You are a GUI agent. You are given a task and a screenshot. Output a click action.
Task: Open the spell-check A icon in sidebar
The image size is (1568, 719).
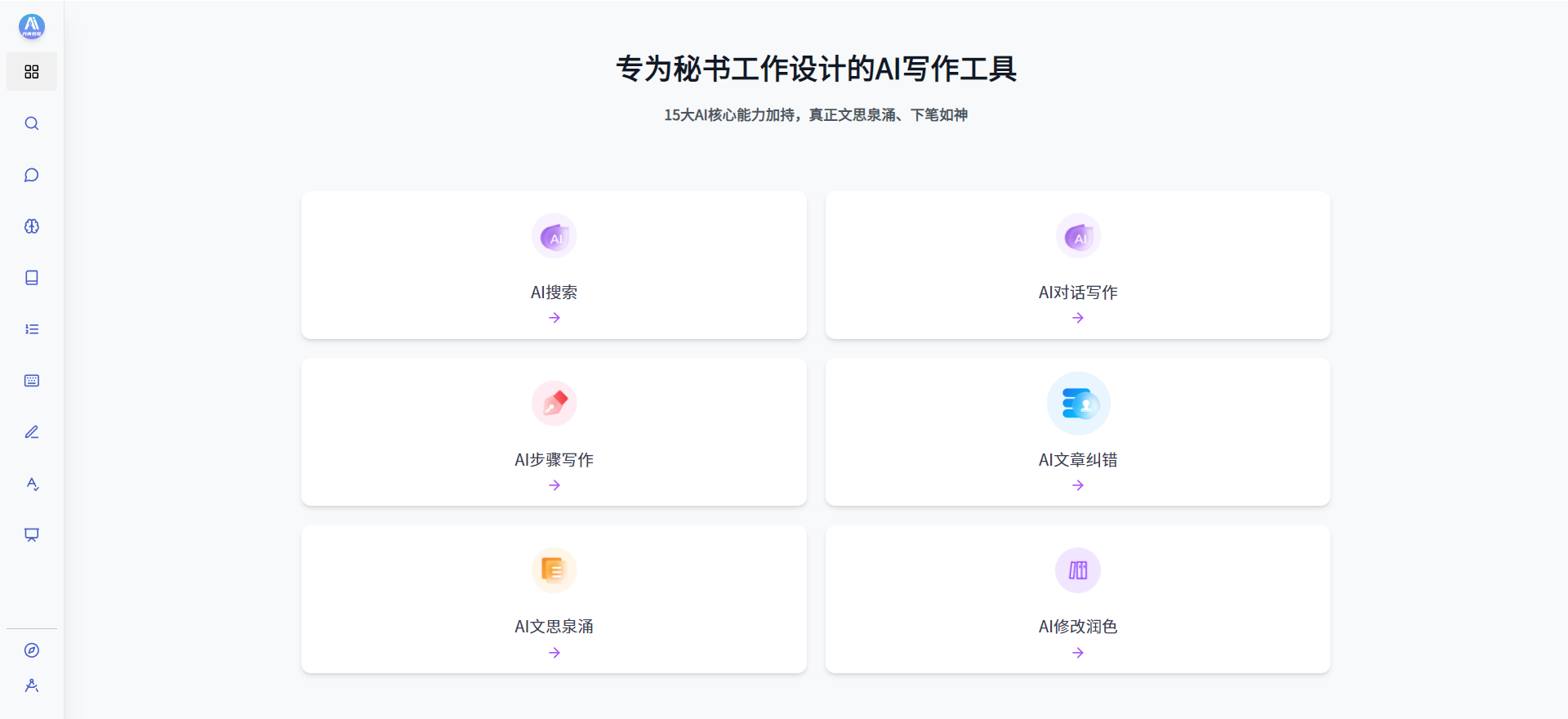32,484
